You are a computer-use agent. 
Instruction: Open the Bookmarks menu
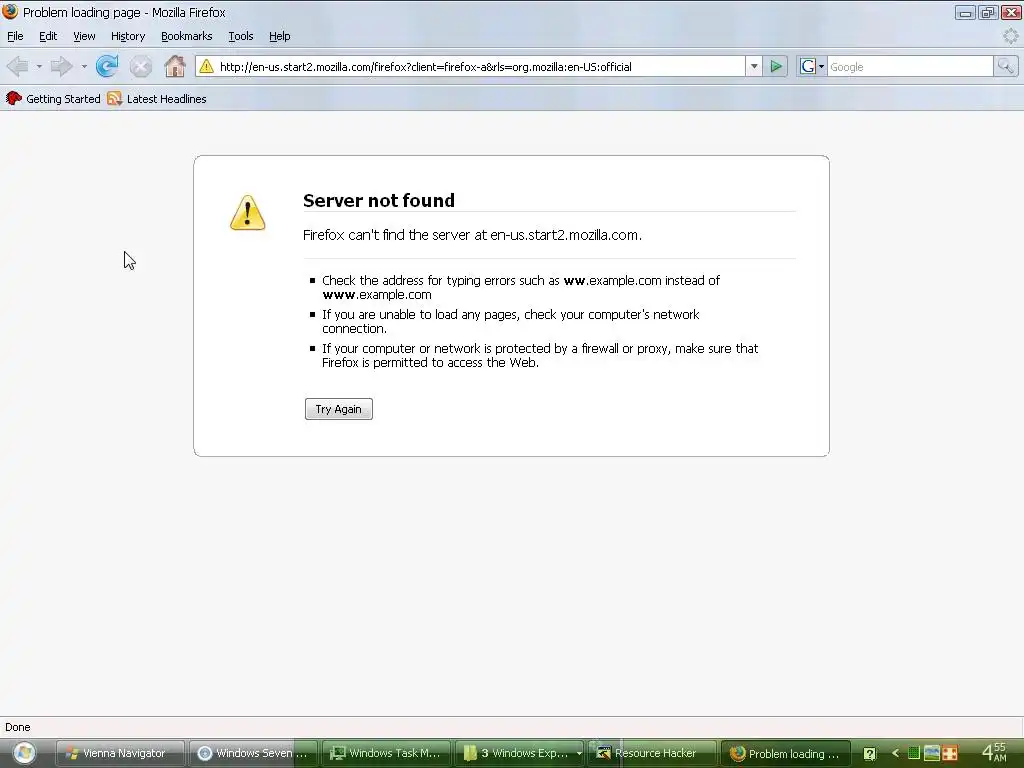(187, 36)
